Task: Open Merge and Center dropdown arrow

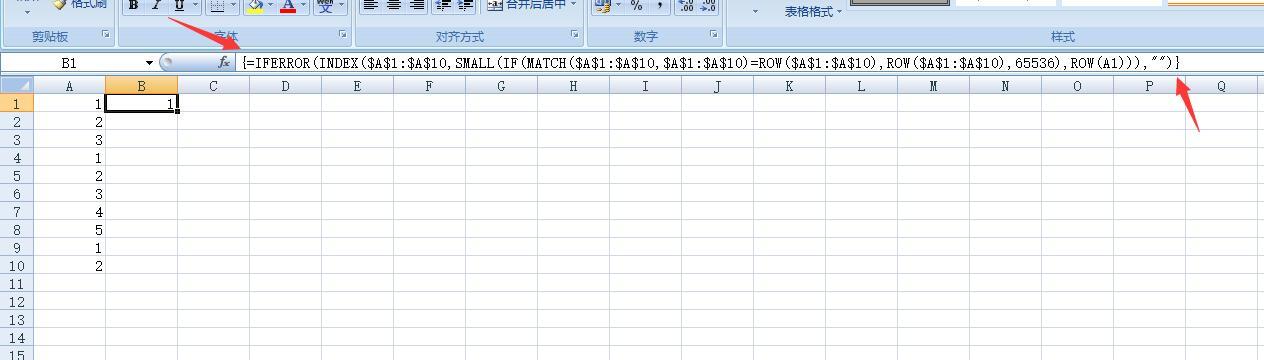Action: 573,5
